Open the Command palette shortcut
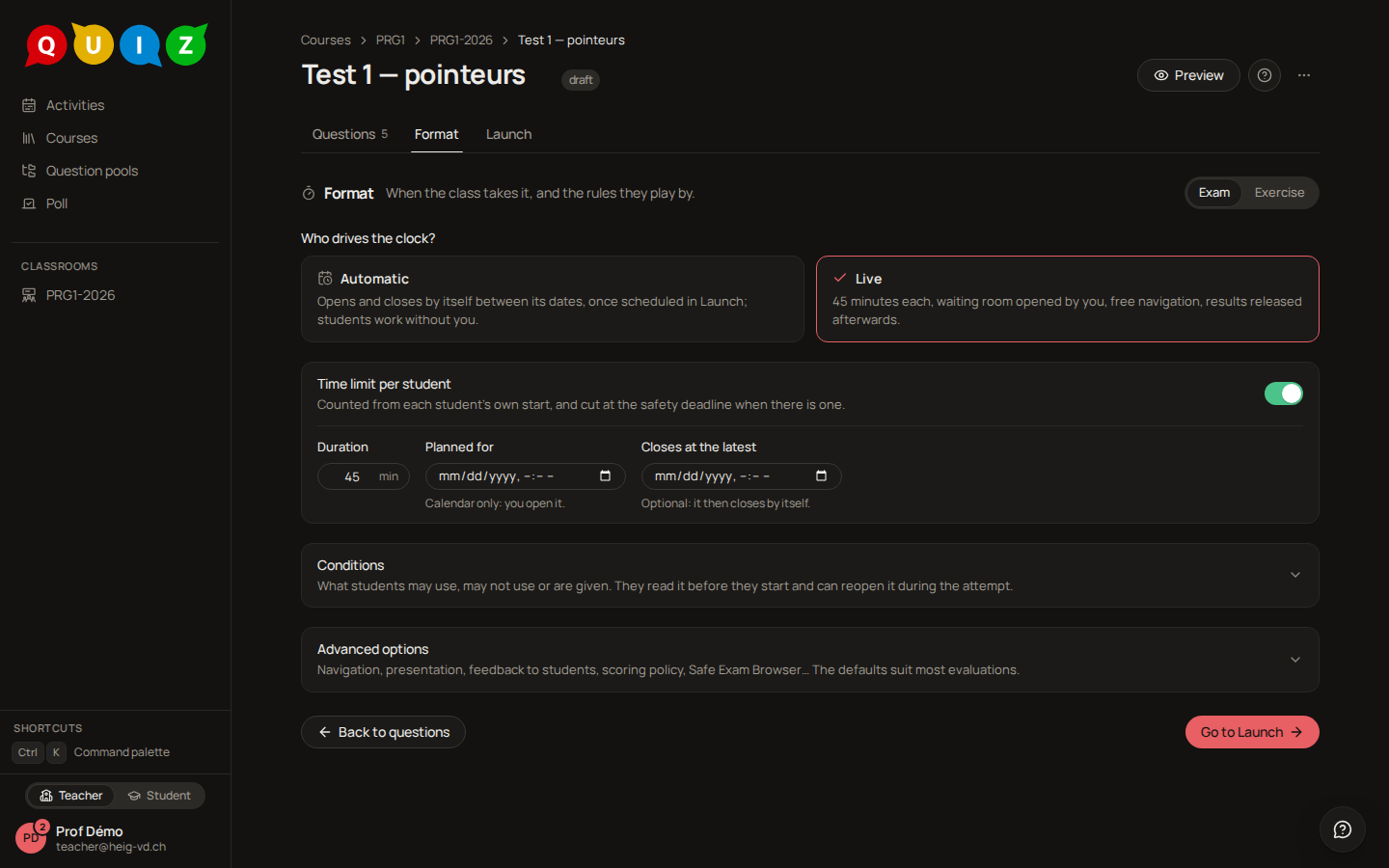 pyautogui.click(x=92, y=752)
